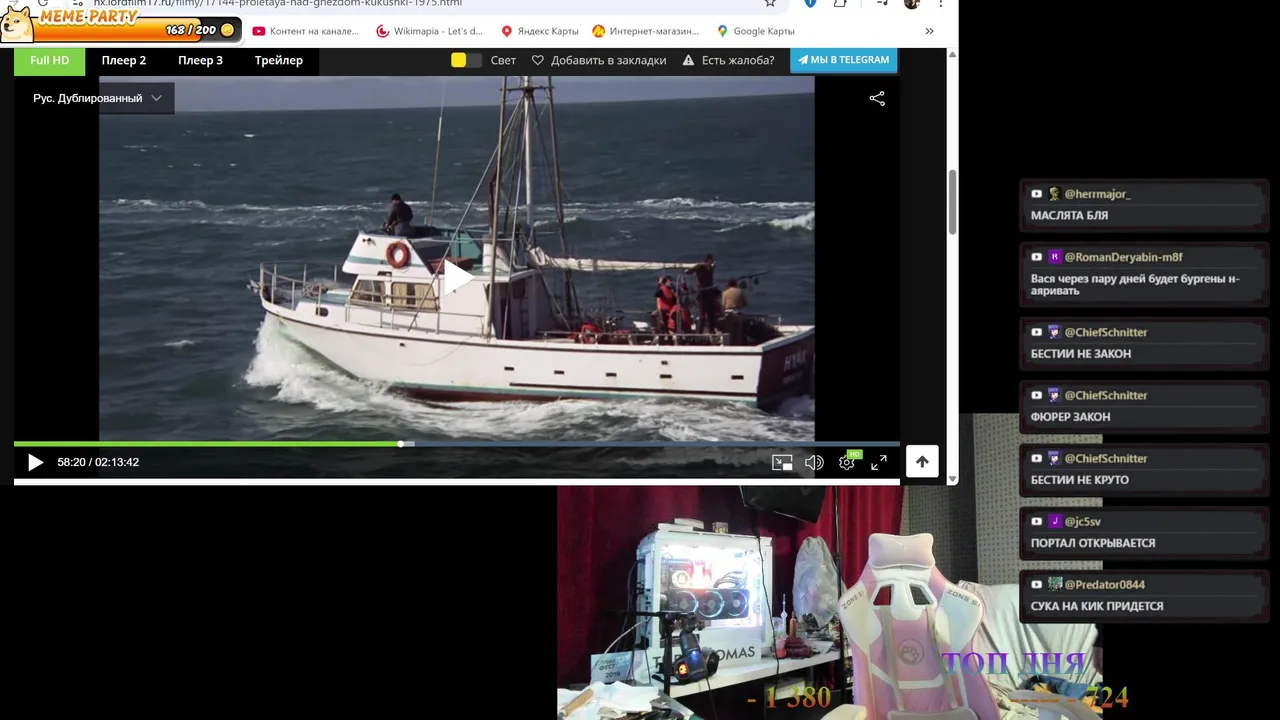1280x720 pixels.
Task: Click the YouTube icon beside @herrmajor_
Action: [1037, 194]
